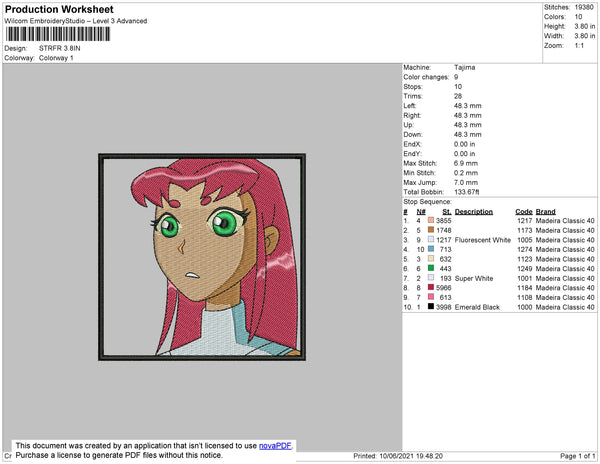Click the Zoom value 1:1
The height and width of the screenshot is (464, 600).
[x=579, y=46]
